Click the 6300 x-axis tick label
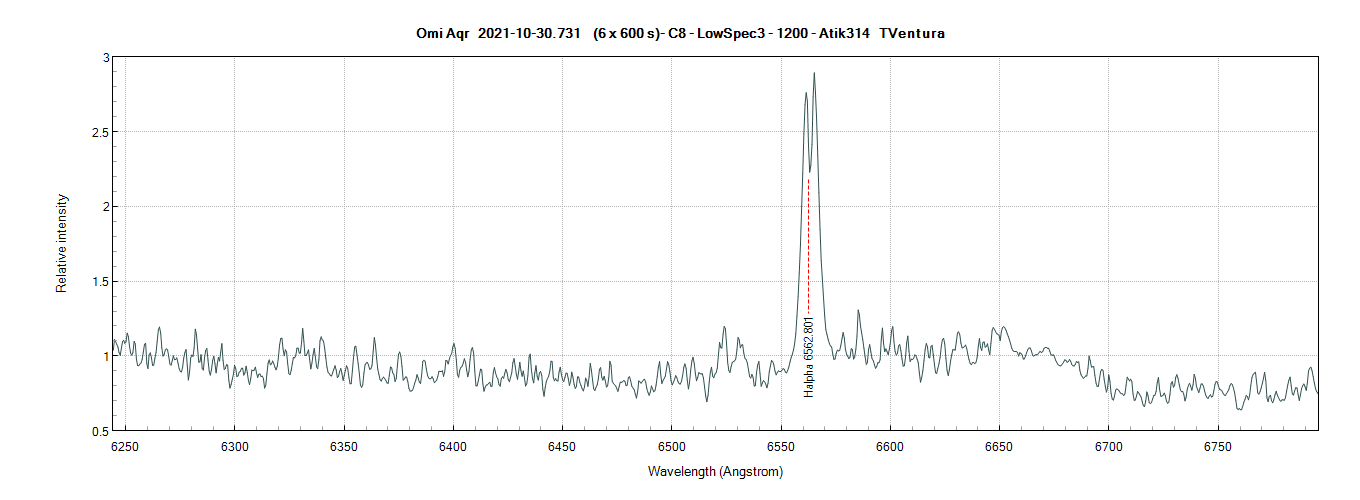1360x500 pixels. pyautogui.click(x=234, y=447)
